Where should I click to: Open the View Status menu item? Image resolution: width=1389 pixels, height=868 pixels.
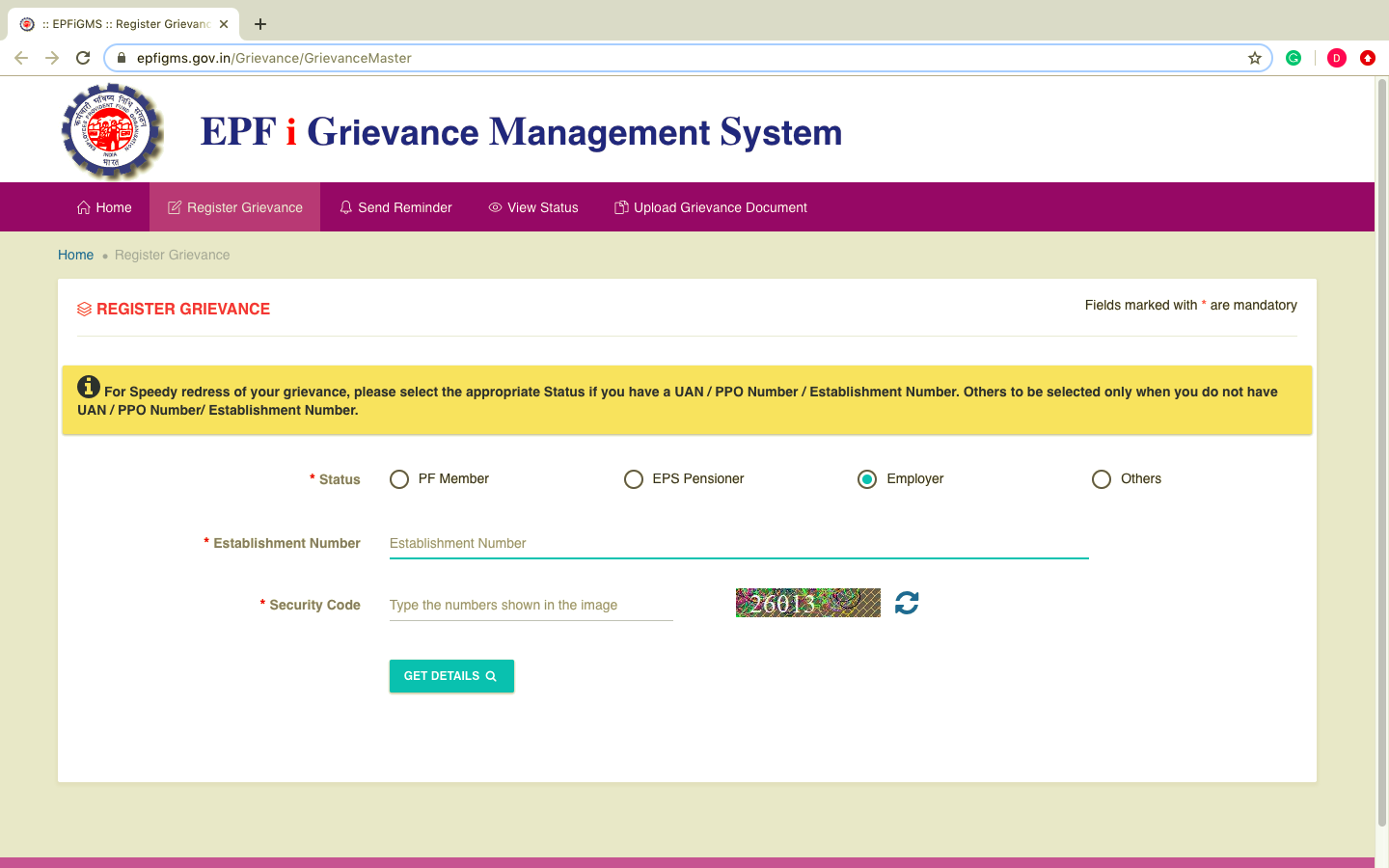[533, 207]
